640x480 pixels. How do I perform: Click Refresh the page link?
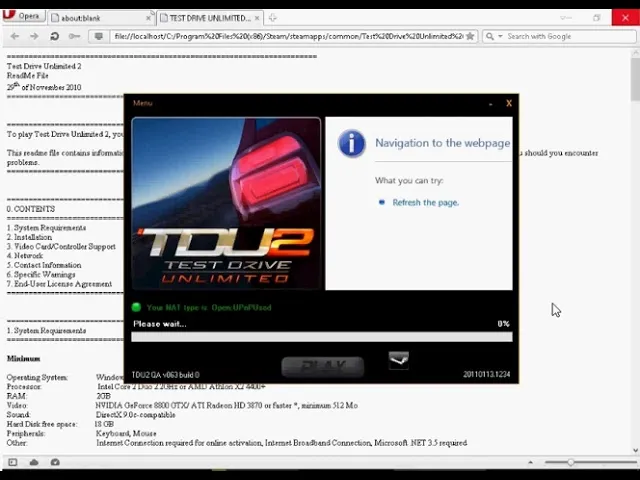[x=425, y=202]
